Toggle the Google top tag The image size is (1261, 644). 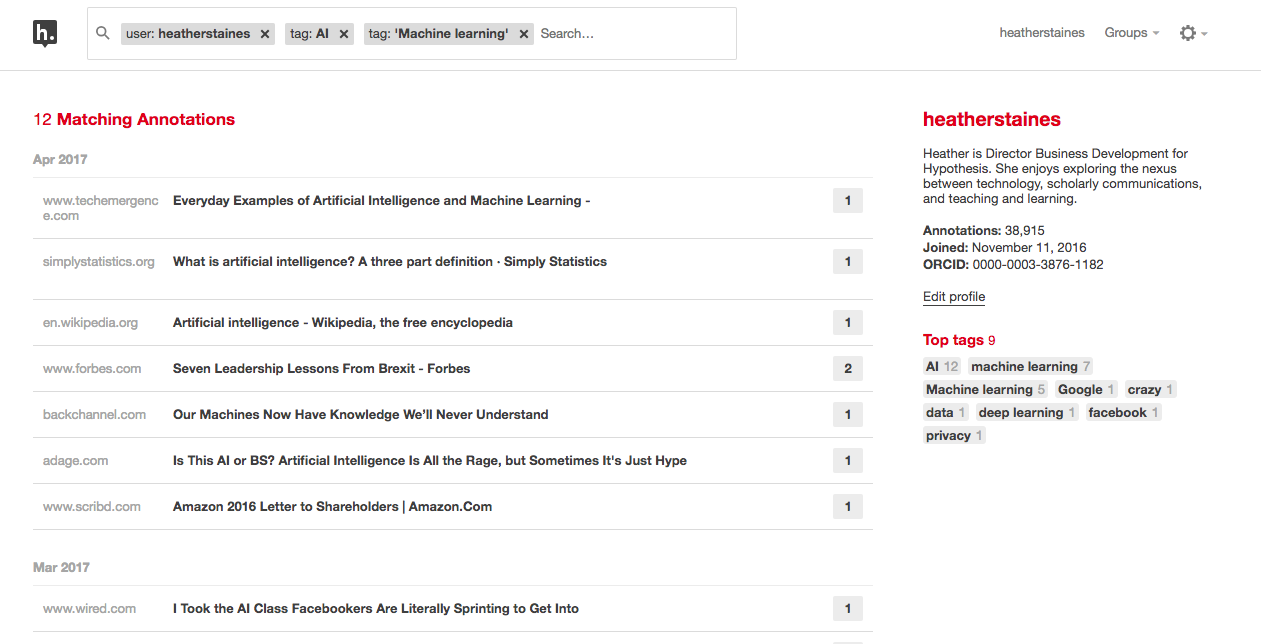coord(1085,390)
